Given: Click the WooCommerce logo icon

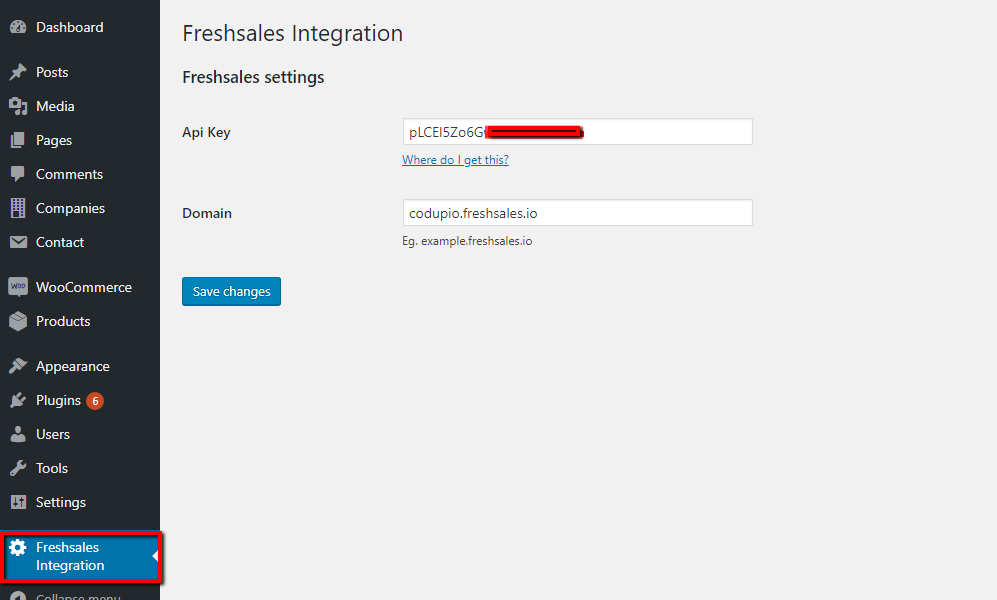Looking at the screenshot, I should point(18,287).
